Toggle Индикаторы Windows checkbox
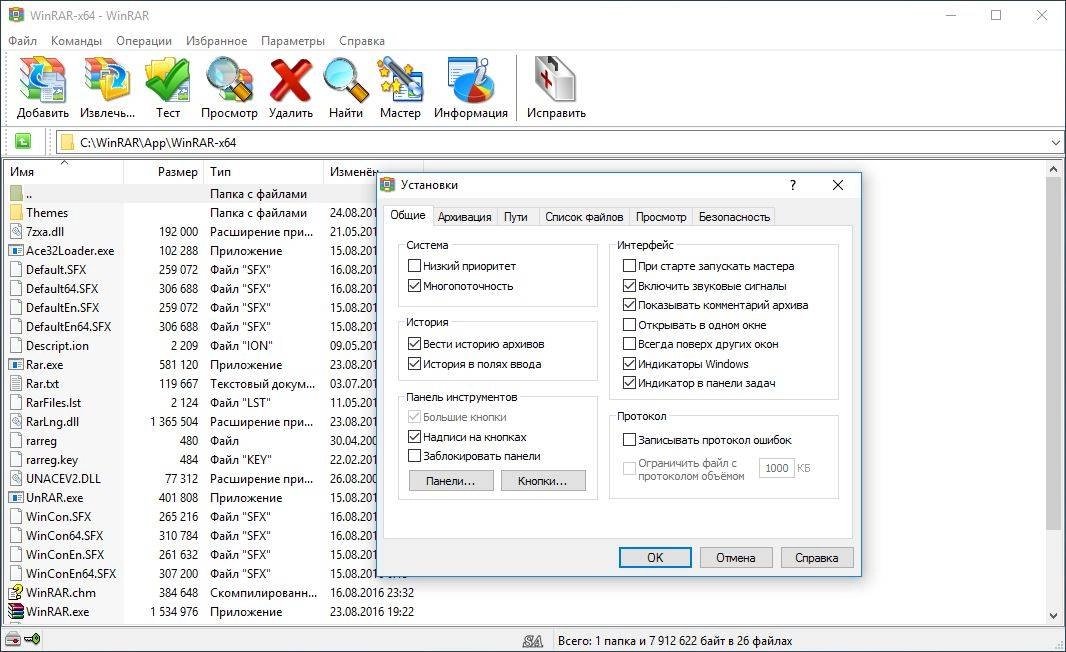Screen dimensions: 1066x652 click(x=630, y=364)
